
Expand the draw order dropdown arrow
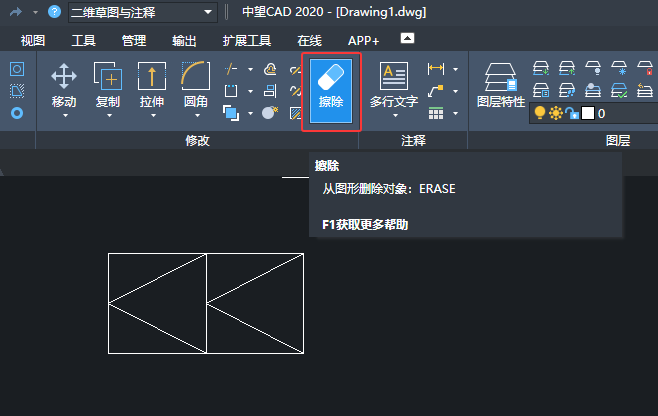(x=251, y=113)
